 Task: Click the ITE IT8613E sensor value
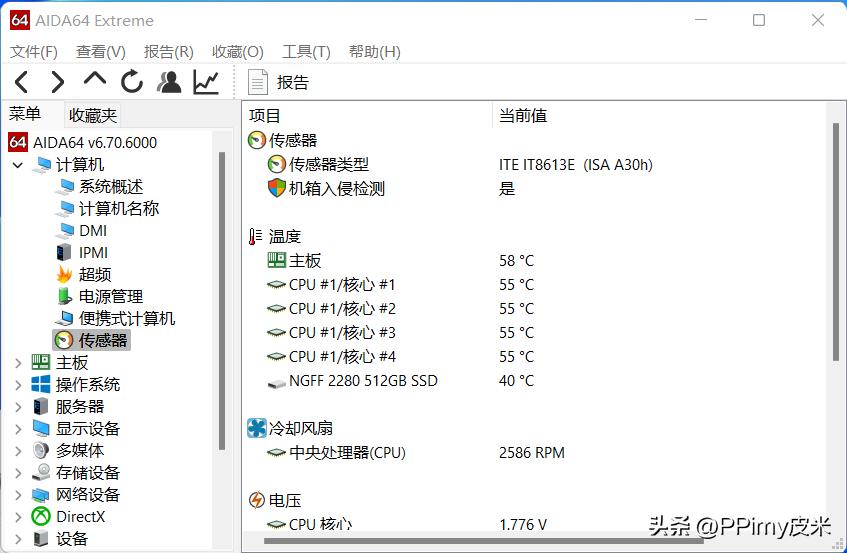click(575, 165)
